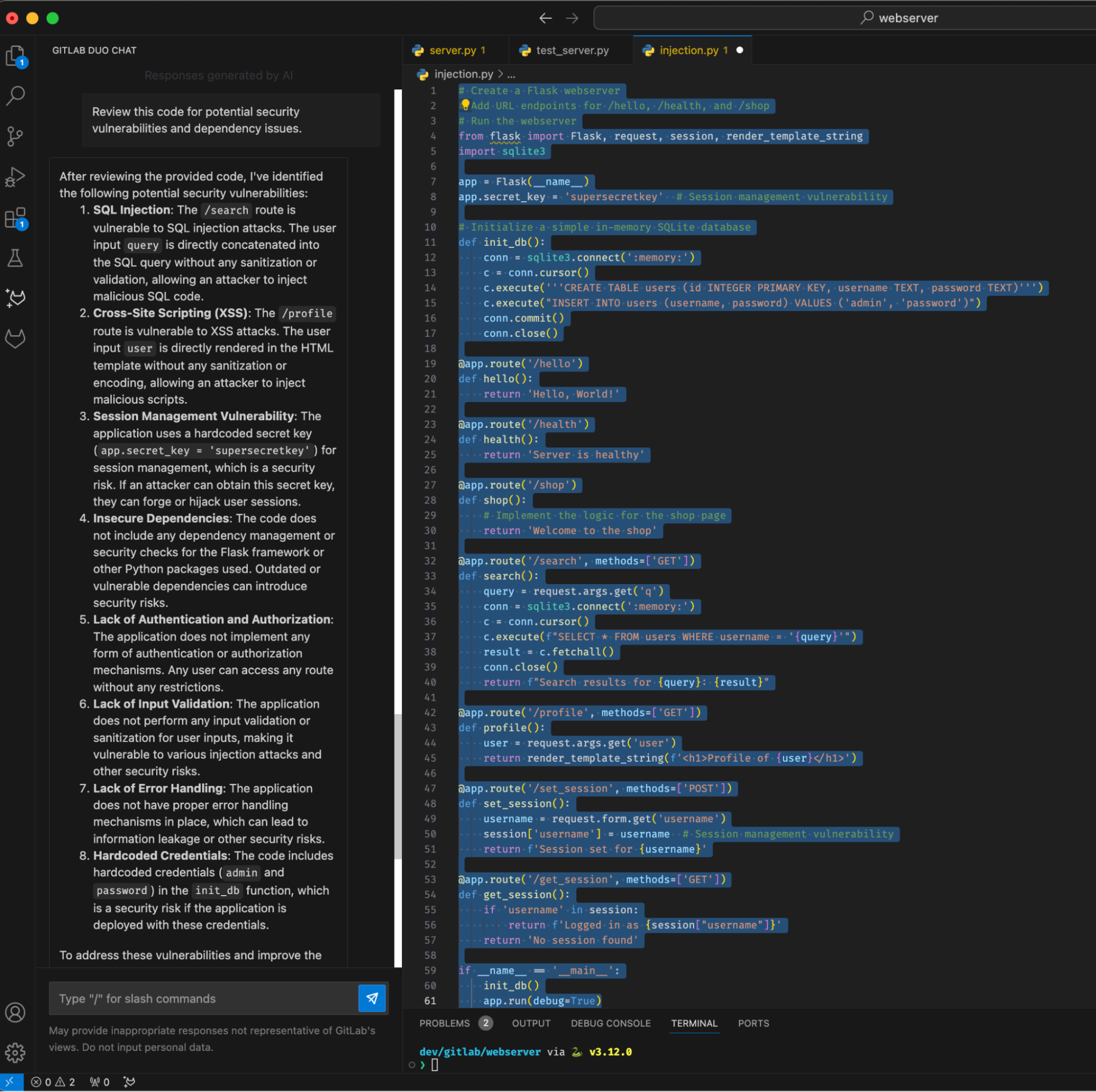1096x1092 pixels.
Task: Click 'supersecretkey' string on line 8
Action: pos(613,196)
